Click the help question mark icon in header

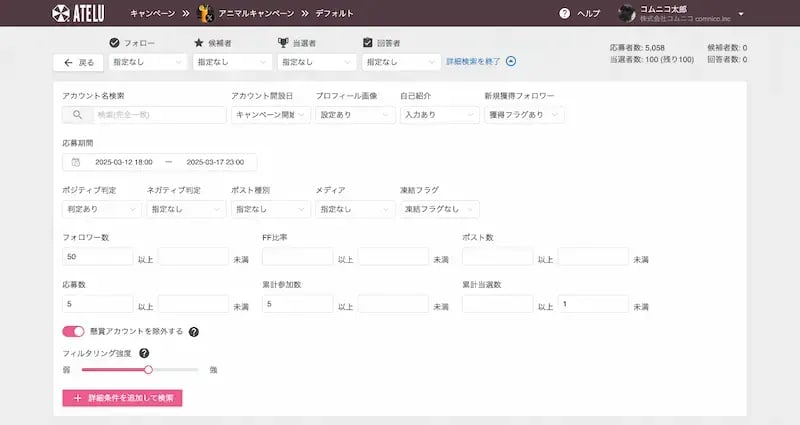point(564,13)
